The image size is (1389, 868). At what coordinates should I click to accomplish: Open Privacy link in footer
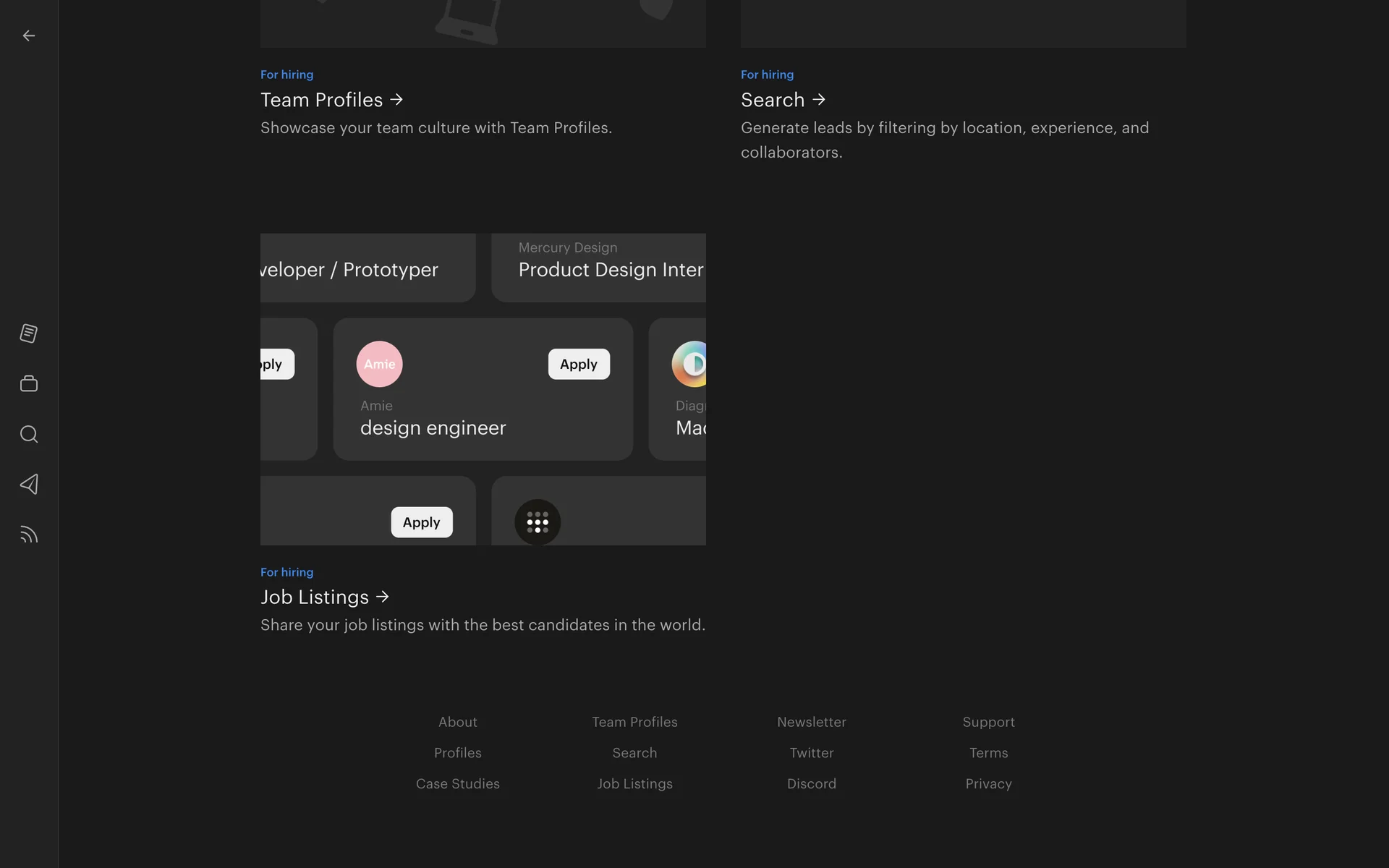(988, 783)
